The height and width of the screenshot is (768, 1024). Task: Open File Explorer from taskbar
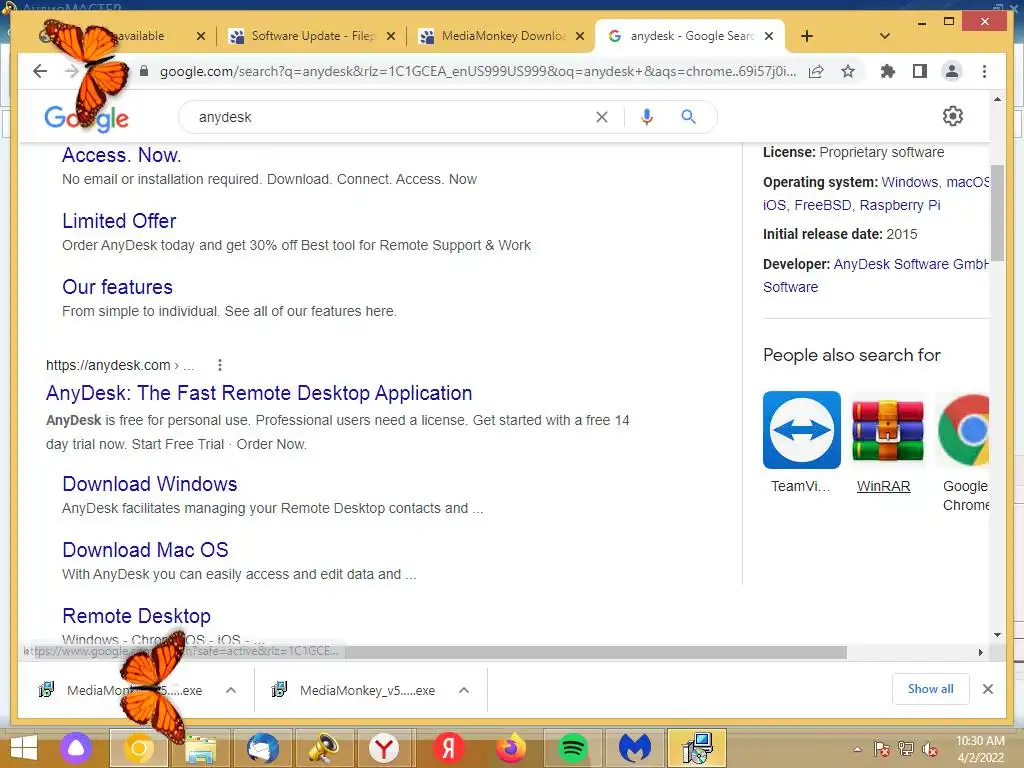click(201, 748)
